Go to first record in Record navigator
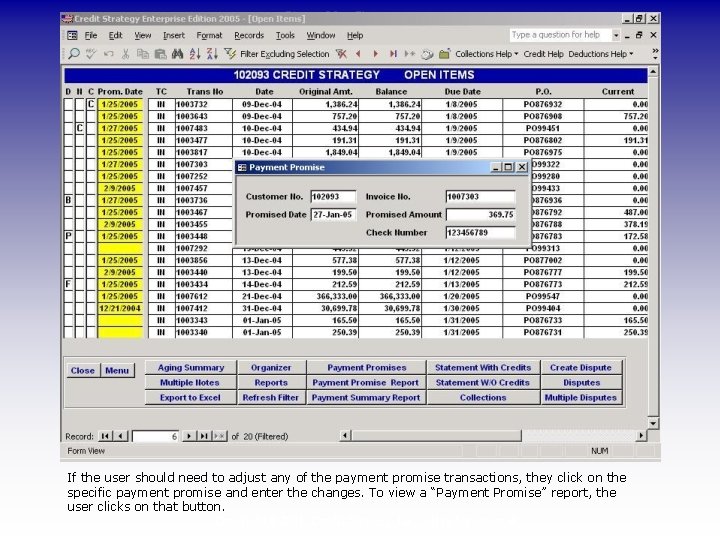This screenshot has width=720, height=540. [105, 436]
